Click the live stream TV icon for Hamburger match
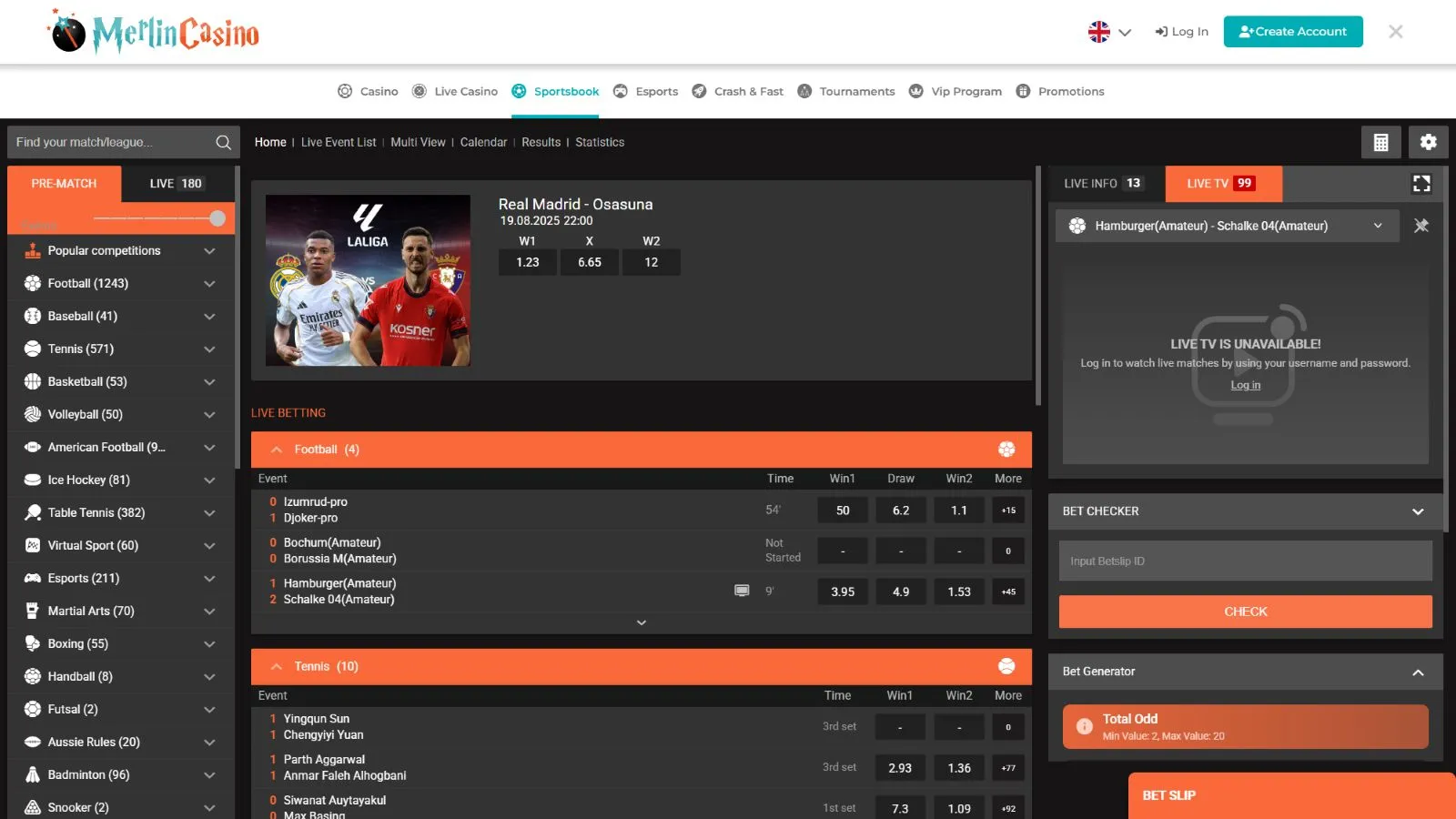Image resolution: width=1456 pixels, height=819 pixels. click(x=742, y=591)
